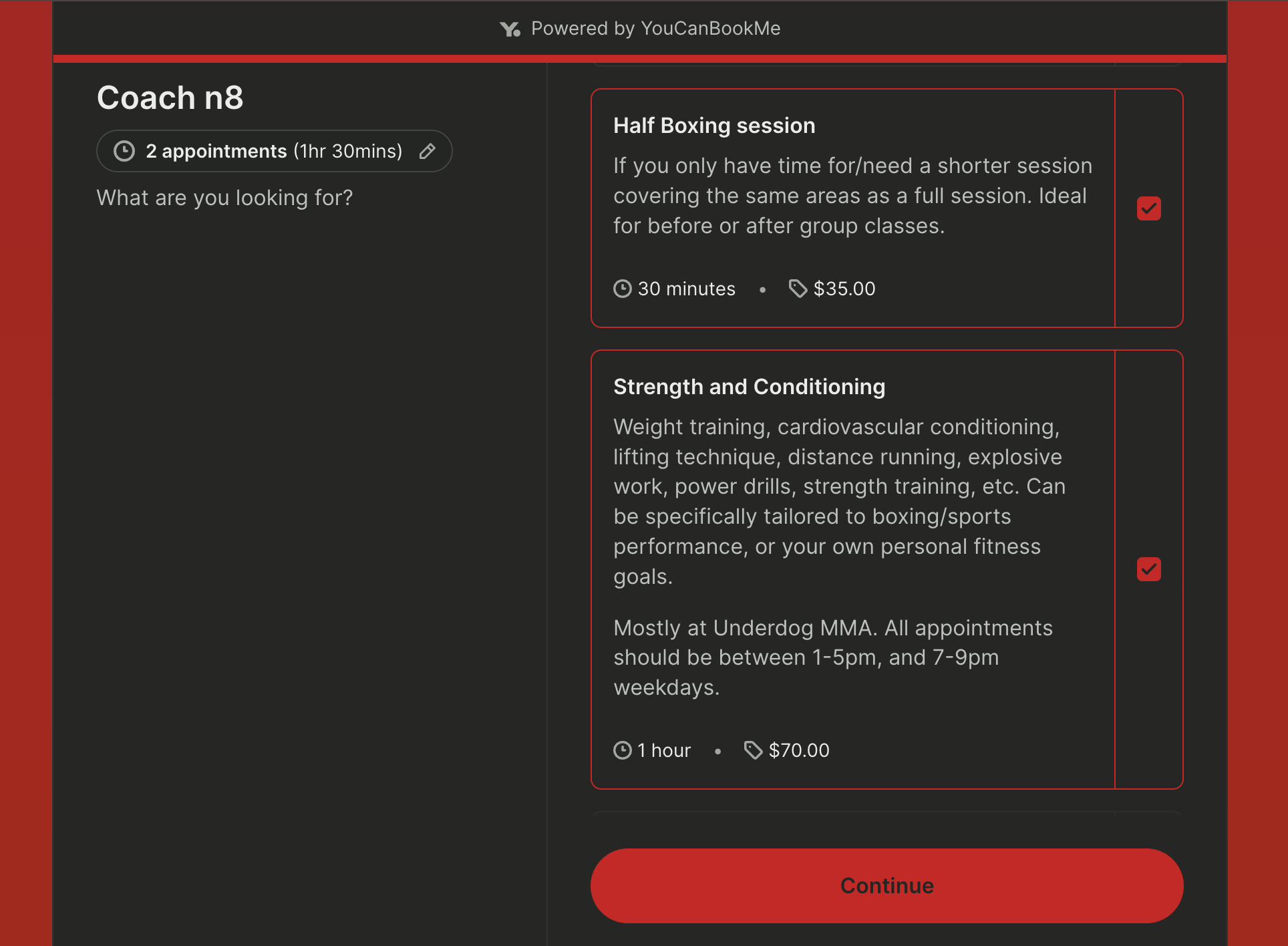Image resolution: width=1288 pixels, height=946 pixels.
Task: Click the price tag icon beside $35.00
Action: coord(798,289)
